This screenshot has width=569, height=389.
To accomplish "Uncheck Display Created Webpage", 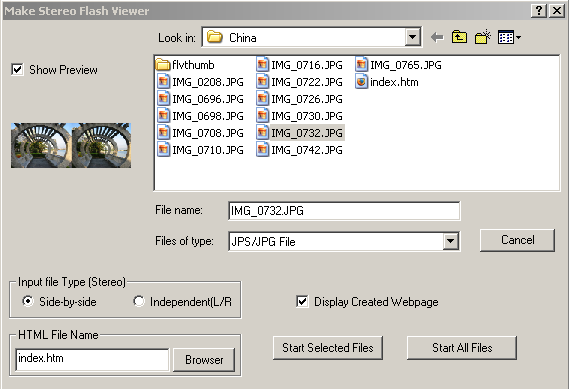I will (x=302, y=301).
